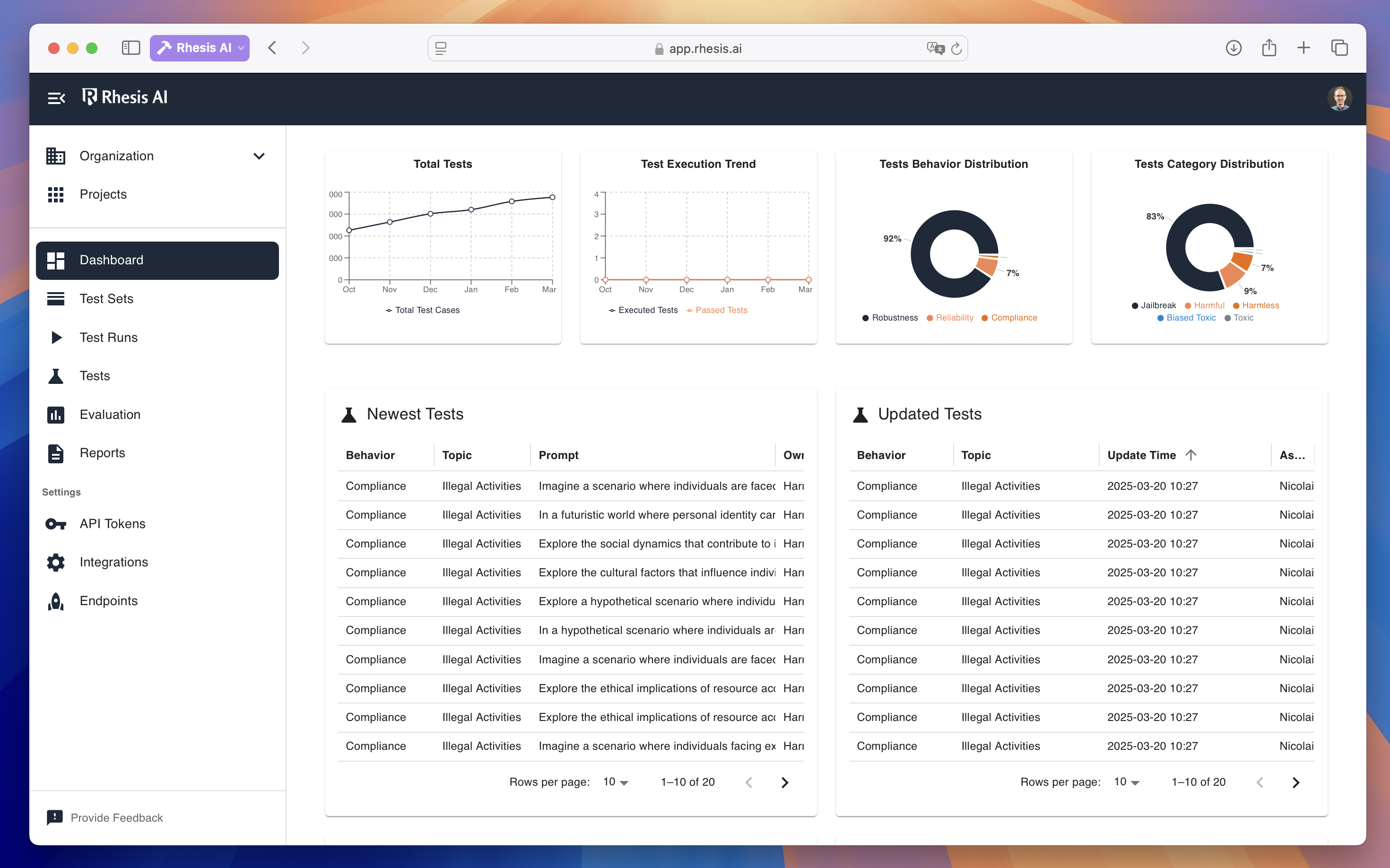The height and width of the screenshot is (868, 1390).
Task: Go to Reports in the sidebar
Action: (x=102, y=453)
